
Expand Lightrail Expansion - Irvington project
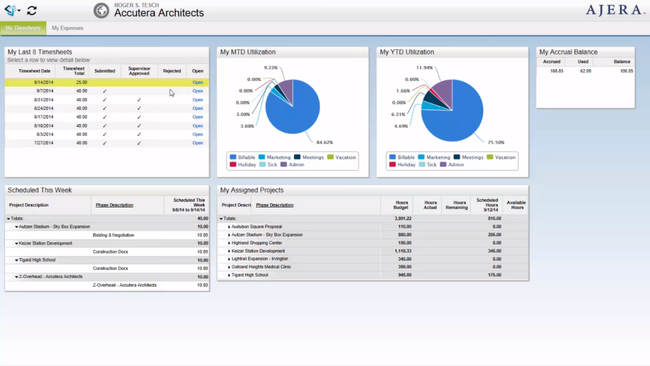point(229,259)
